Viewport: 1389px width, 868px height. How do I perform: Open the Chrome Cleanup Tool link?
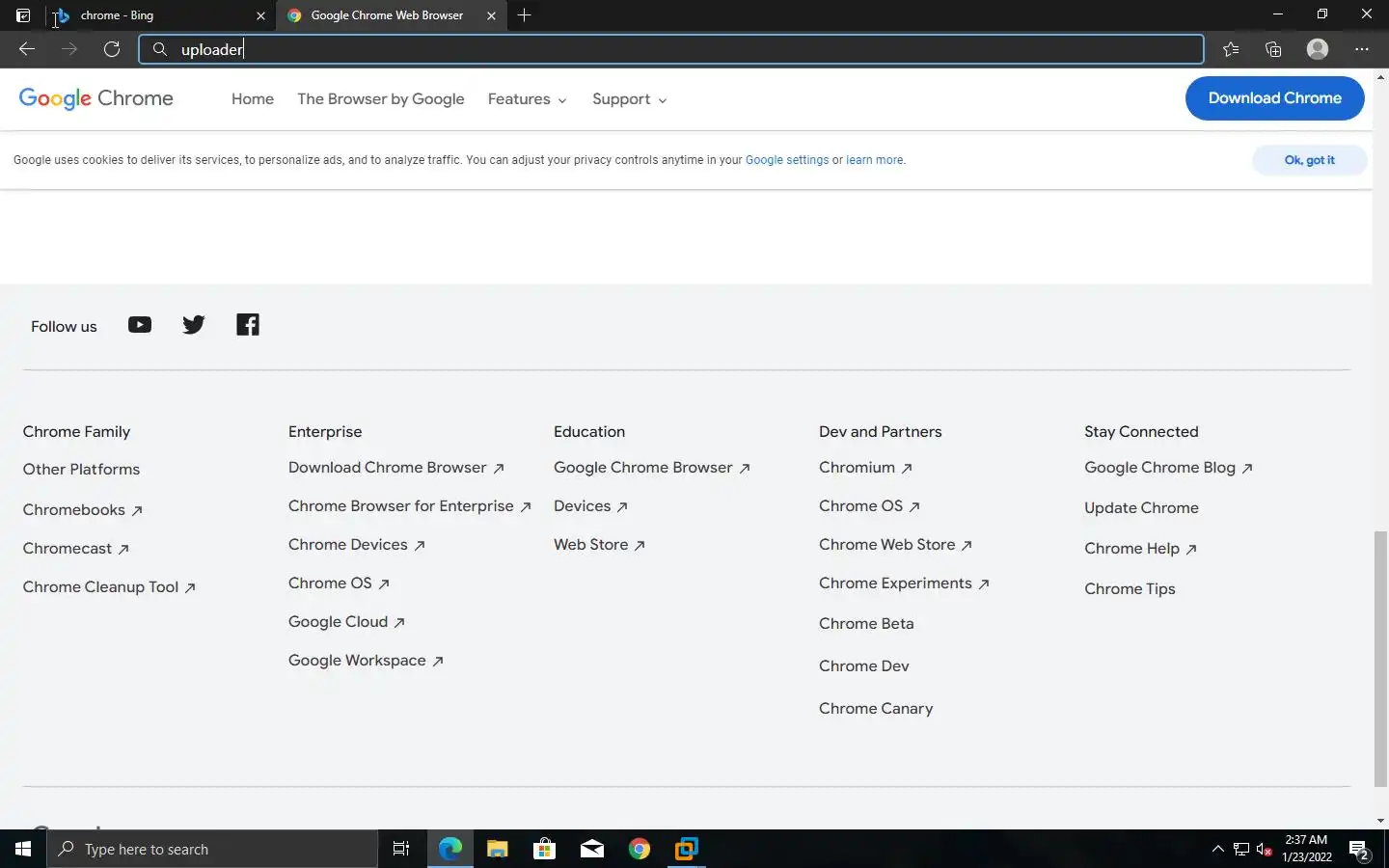click(110, 587)
